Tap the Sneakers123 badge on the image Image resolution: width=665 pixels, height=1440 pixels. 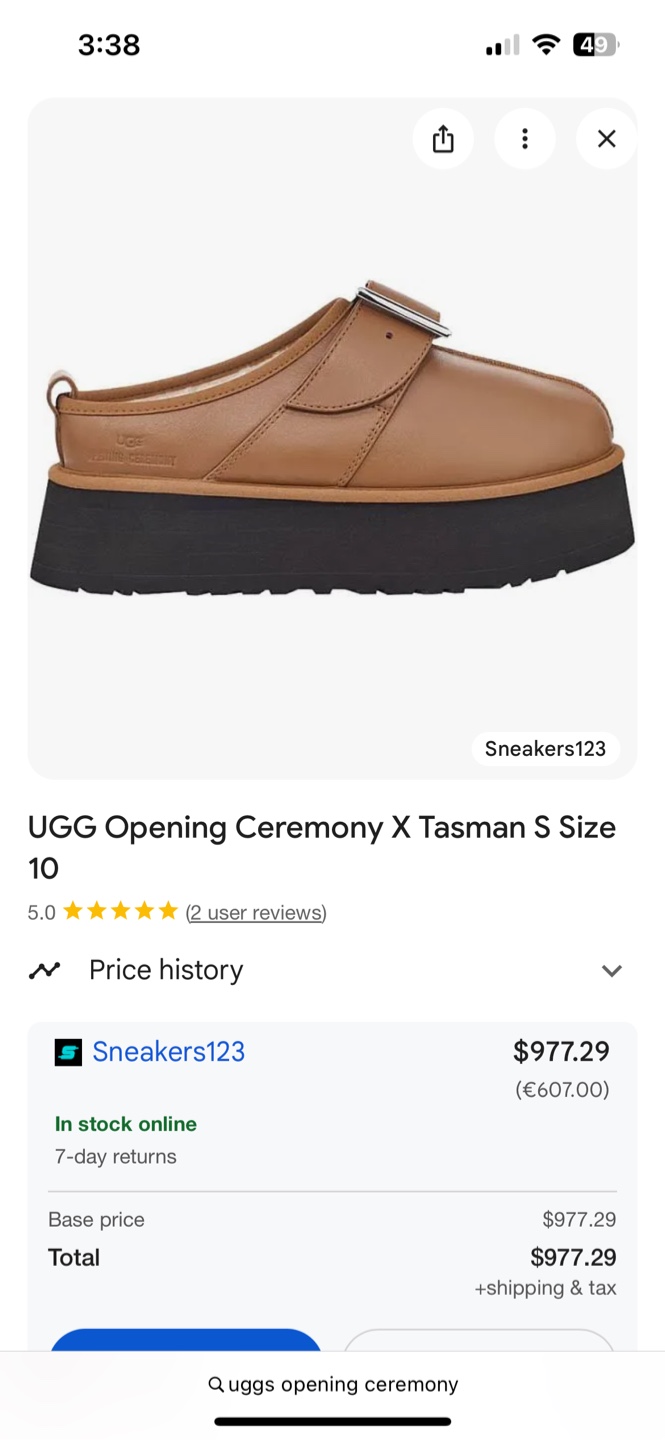coord(545,748)
